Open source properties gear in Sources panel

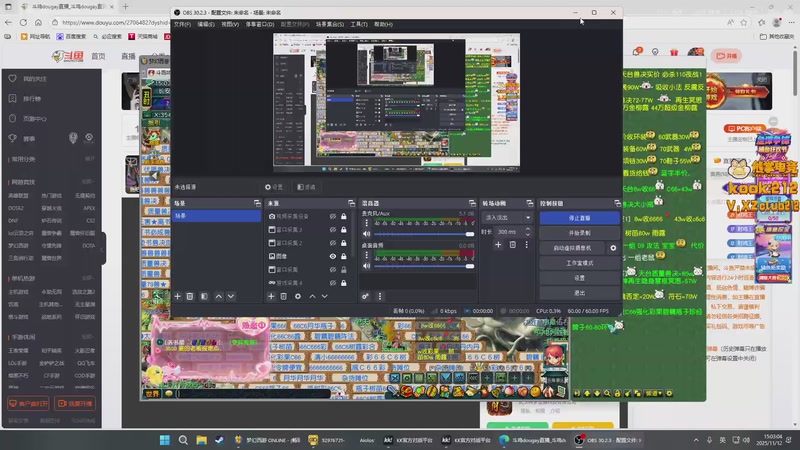pos(298,296)
